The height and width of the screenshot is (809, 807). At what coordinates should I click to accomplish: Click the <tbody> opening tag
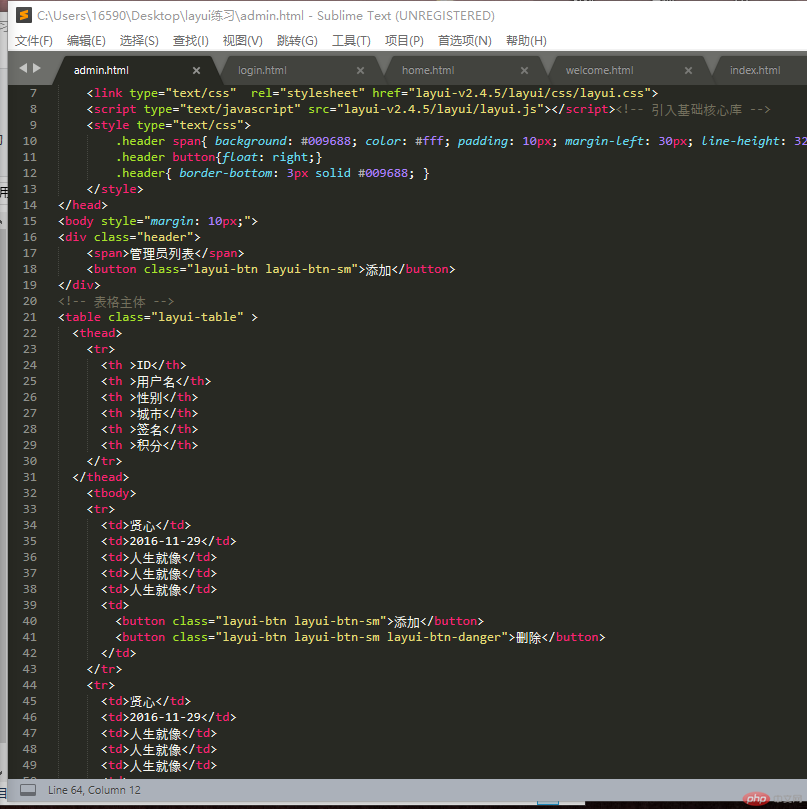[x=111, y=493]
